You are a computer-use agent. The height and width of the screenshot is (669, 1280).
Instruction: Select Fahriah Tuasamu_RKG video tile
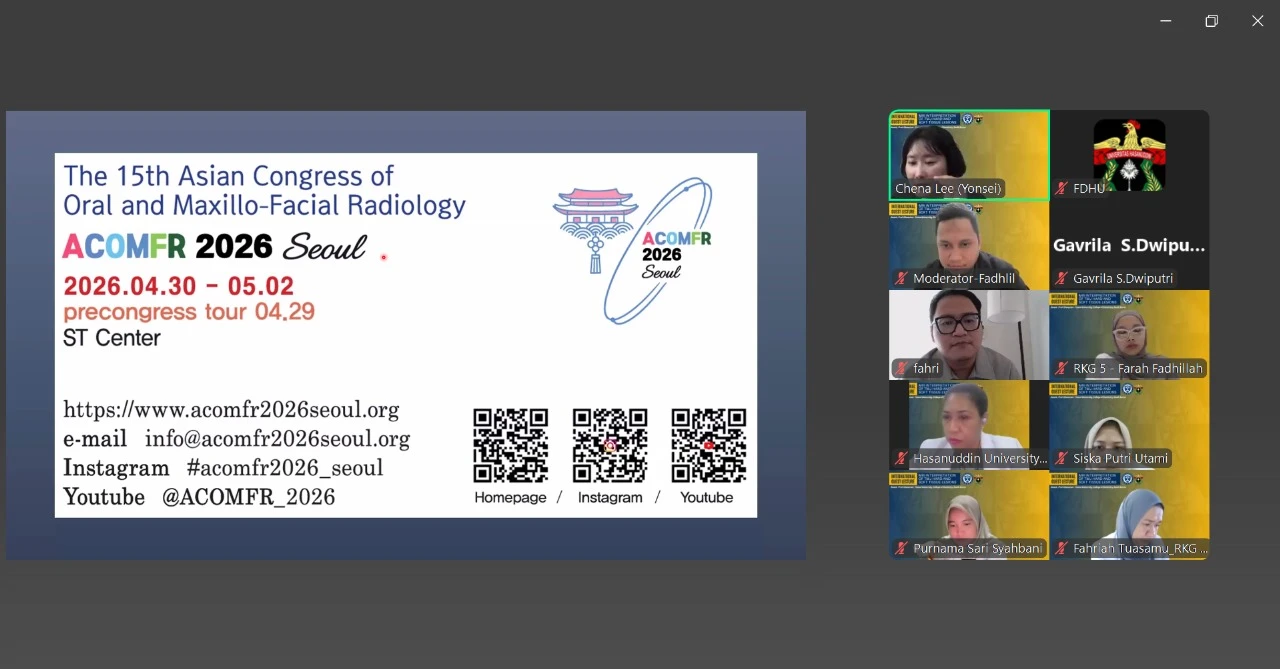1129,515
